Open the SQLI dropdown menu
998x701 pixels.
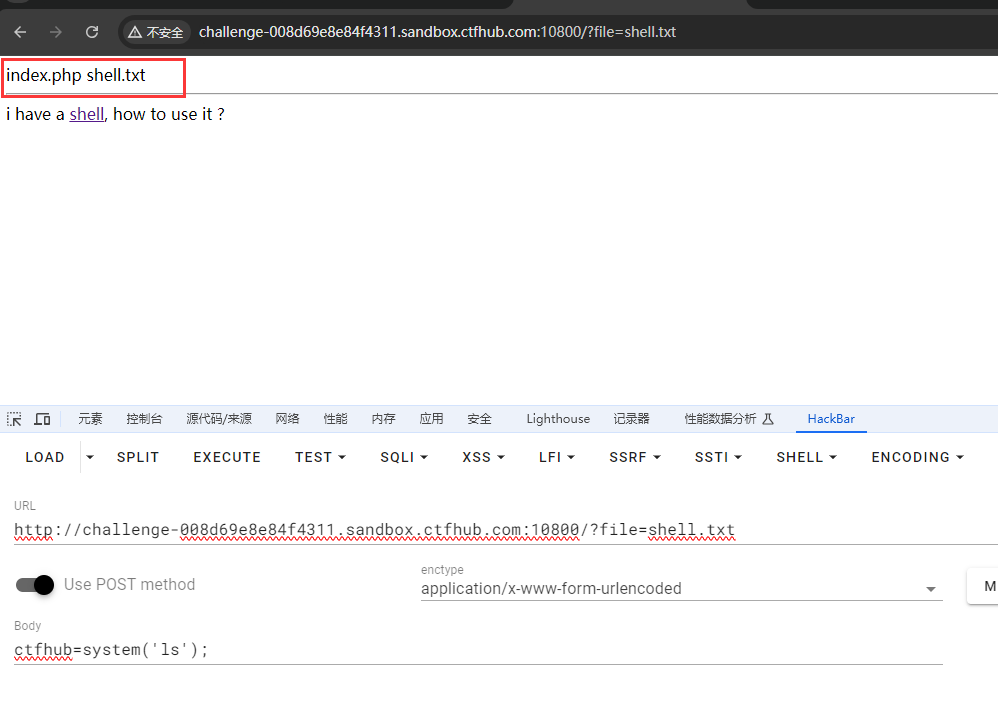coord(403,457)
